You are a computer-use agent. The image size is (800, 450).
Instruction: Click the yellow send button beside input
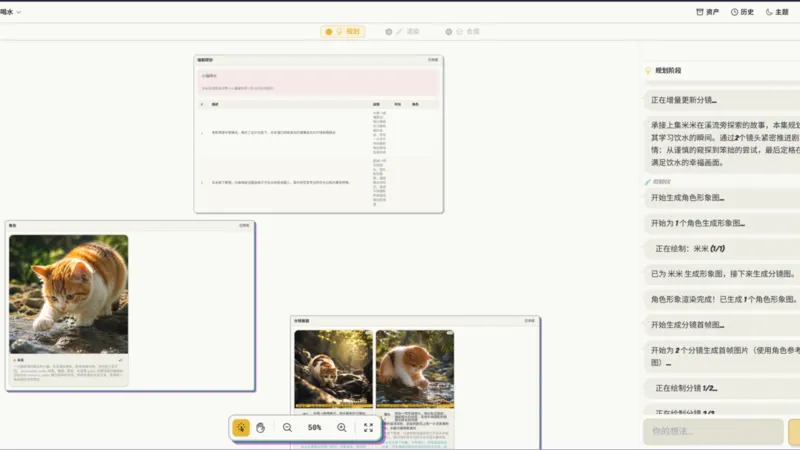coord(794,432)
